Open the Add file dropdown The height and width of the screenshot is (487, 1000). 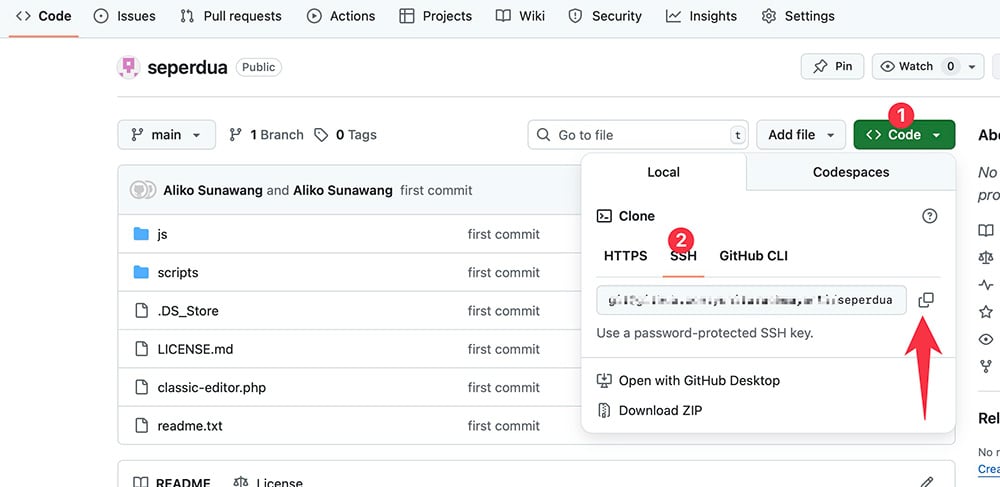tap(801, 134)
